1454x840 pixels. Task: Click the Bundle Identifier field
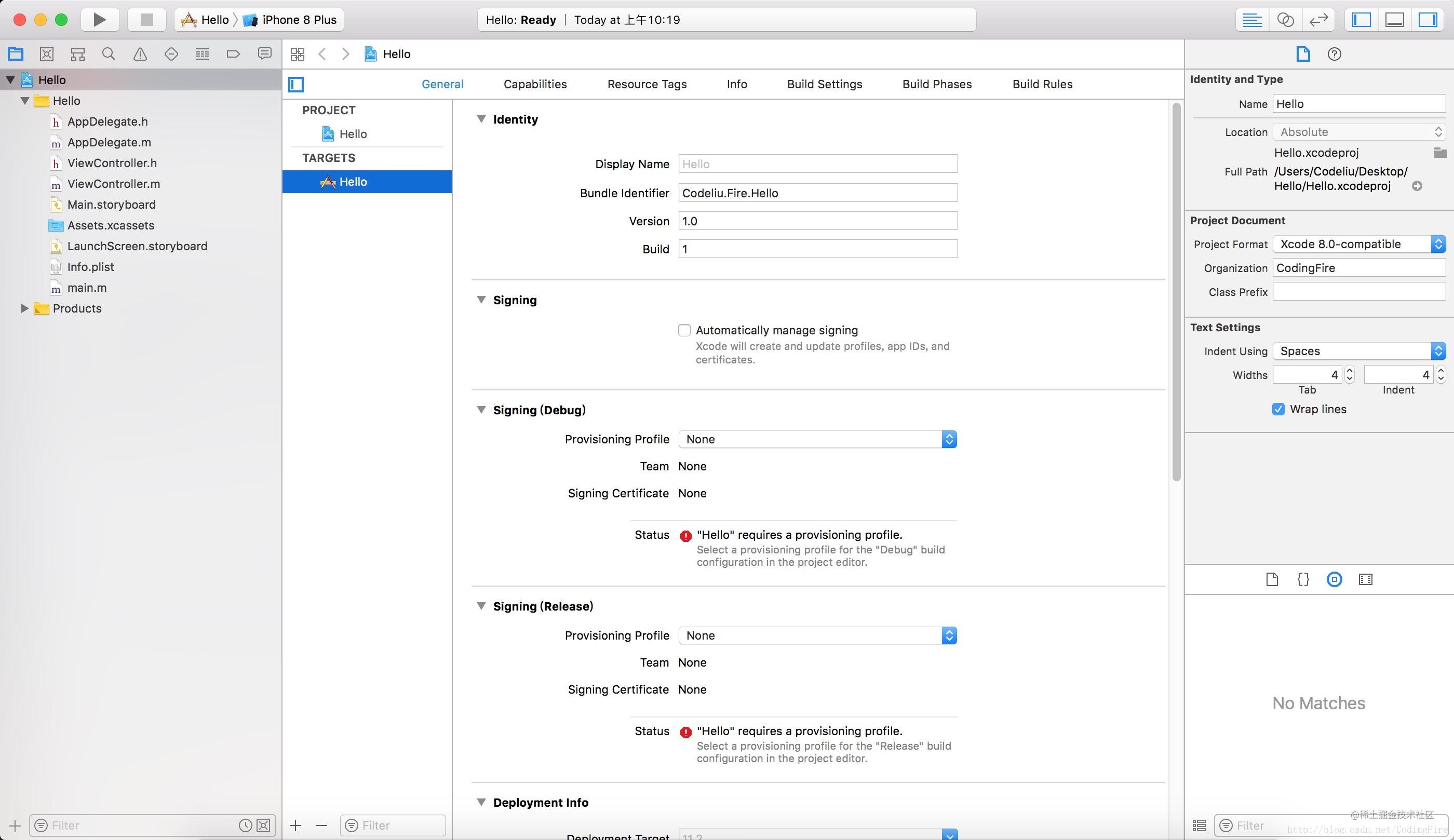tap(817, 193)
